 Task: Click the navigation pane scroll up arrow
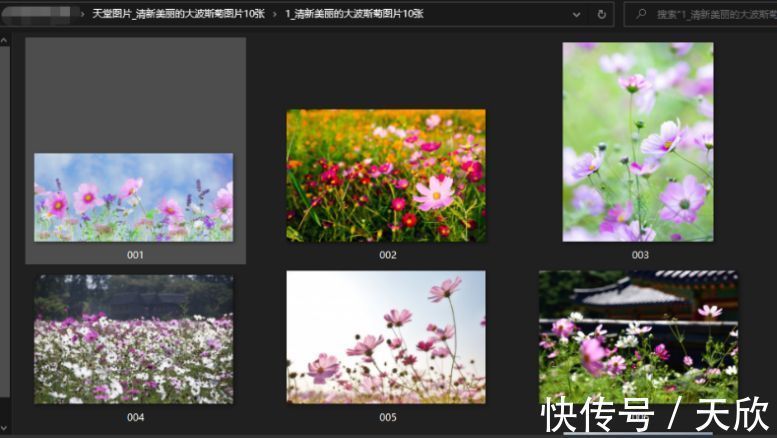tap(4, 41)
